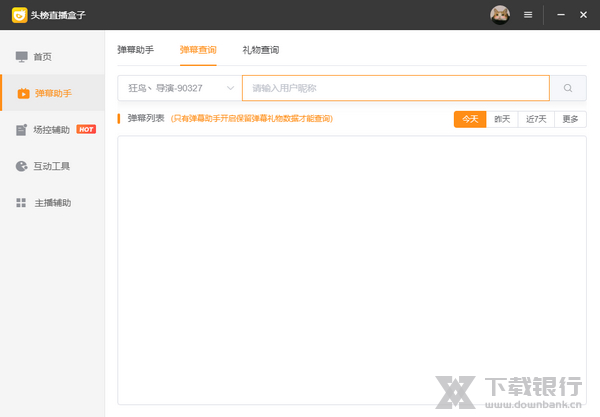Open the 更多 date options

tap(570, 119)
